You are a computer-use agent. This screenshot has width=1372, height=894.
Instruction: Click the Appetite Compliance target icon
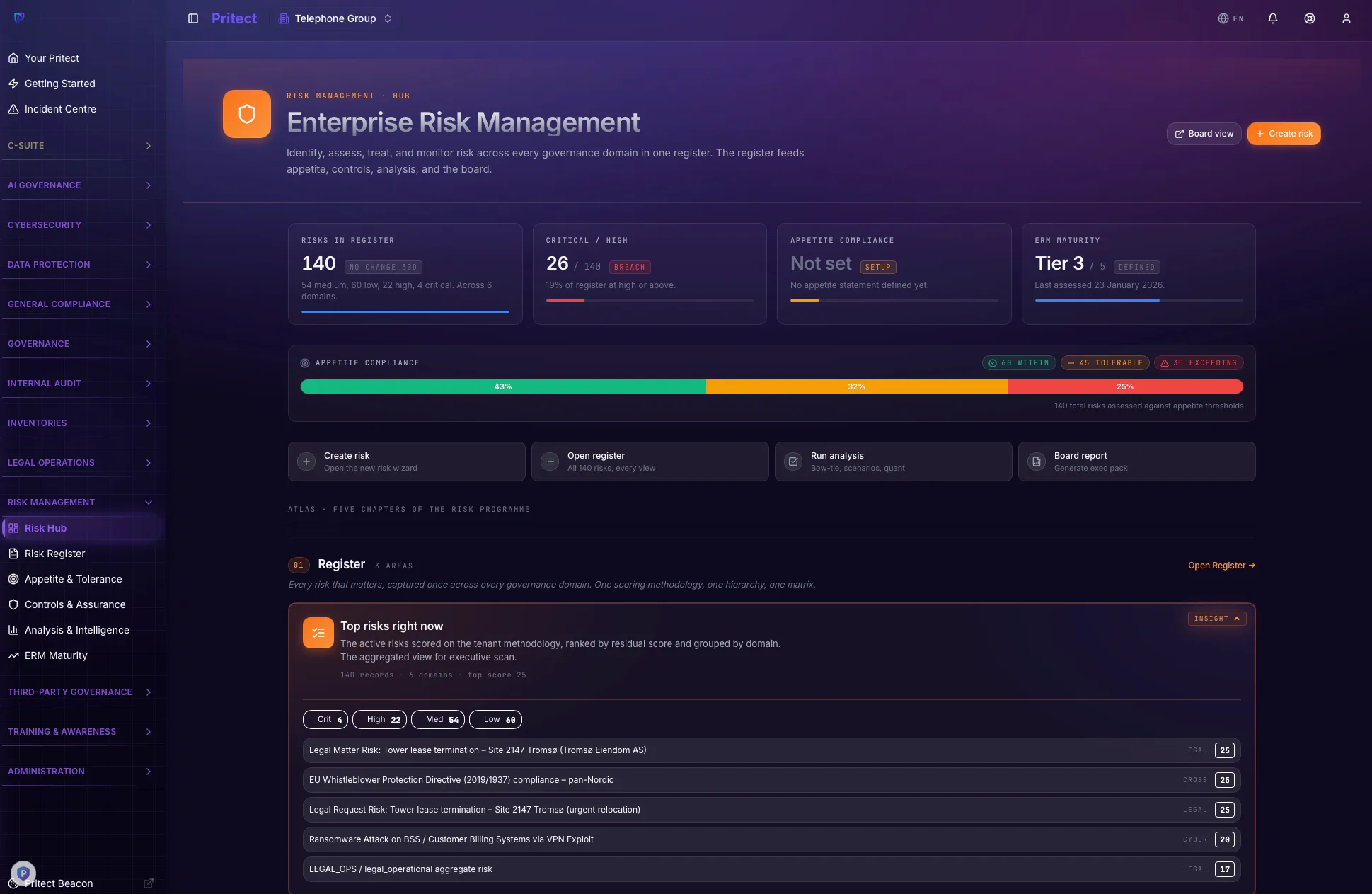tap(305, 363)
